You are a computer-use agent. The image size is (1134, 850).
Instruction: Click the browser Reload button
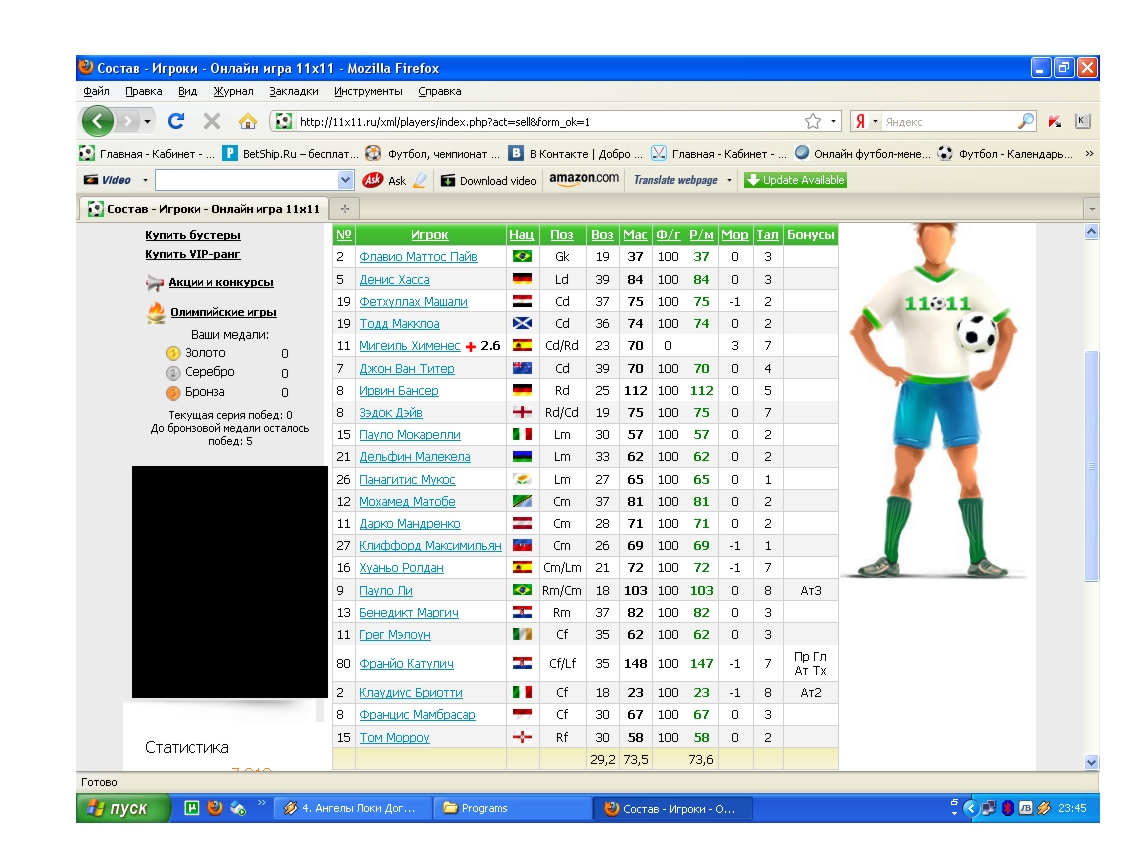pos(176,121)
